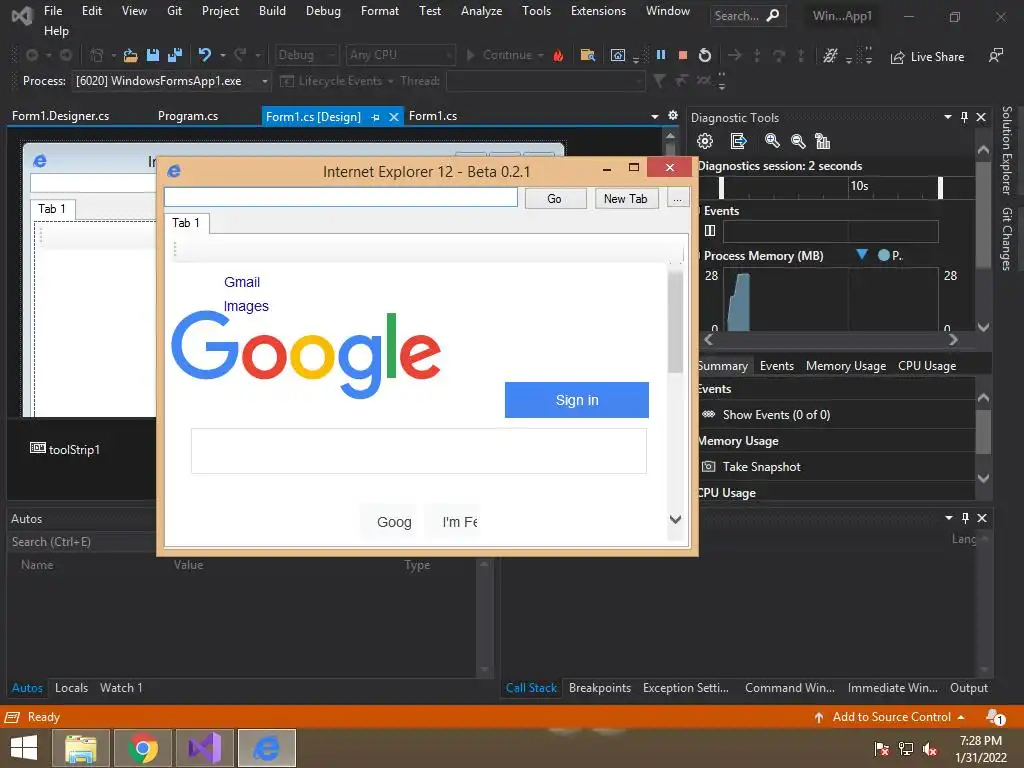Close the Form1.cs [Design] tab
This screenshot has height=768, width=1024.
394,117
